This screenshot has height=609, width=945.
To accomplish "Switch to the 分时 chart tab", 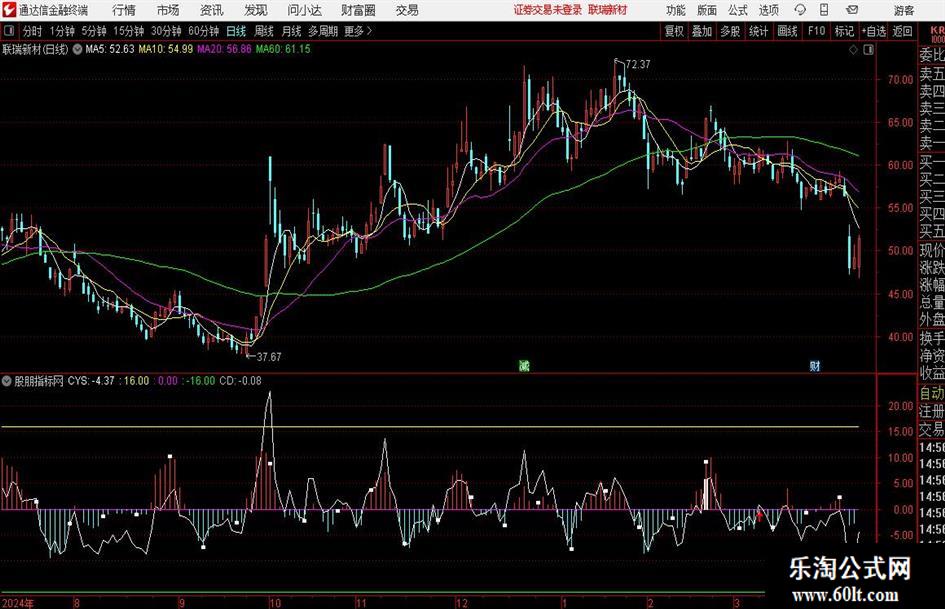I will coord(33,31).
